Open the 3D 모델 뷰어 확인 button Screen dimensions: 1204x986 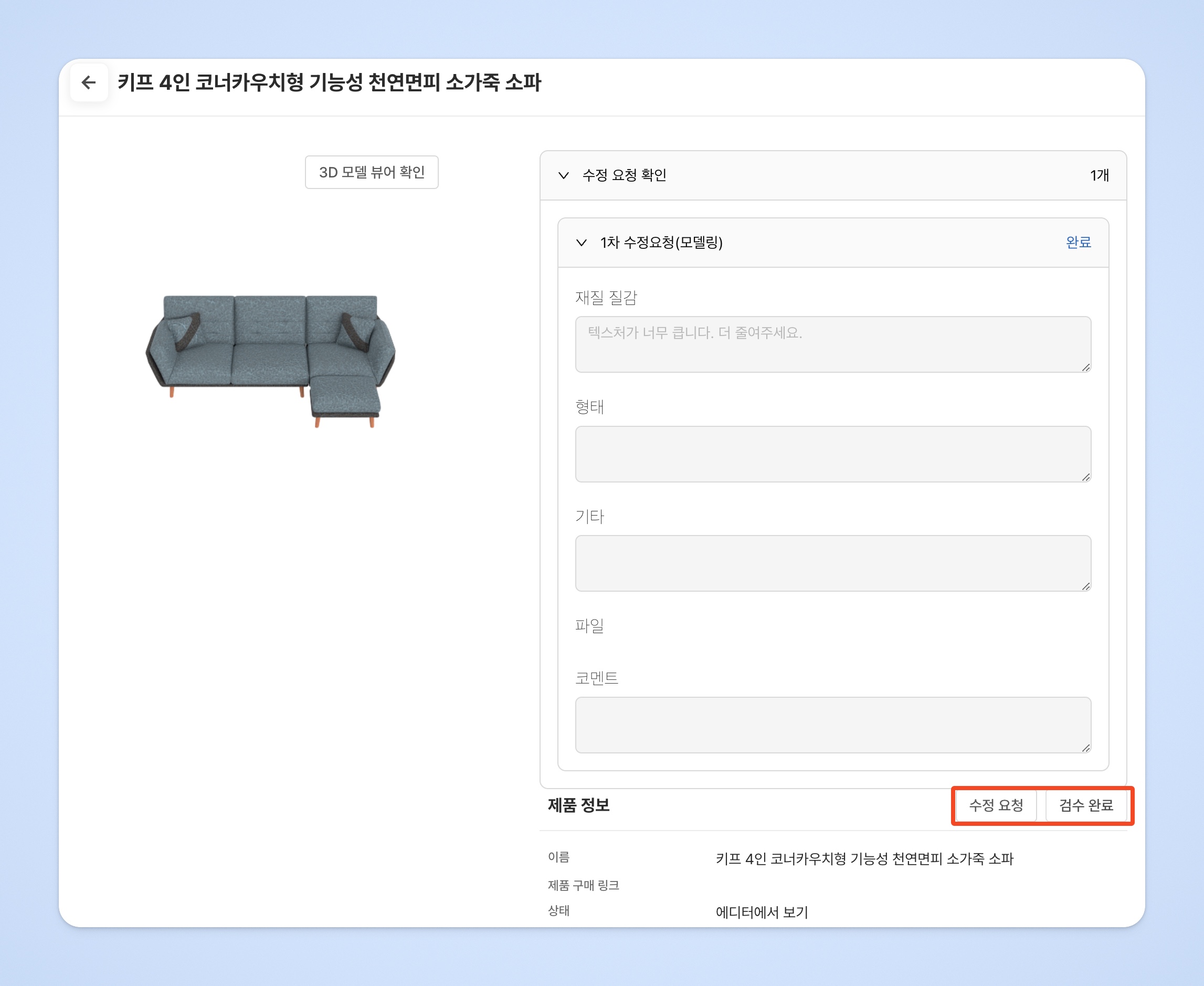click(x=371, y=172)
